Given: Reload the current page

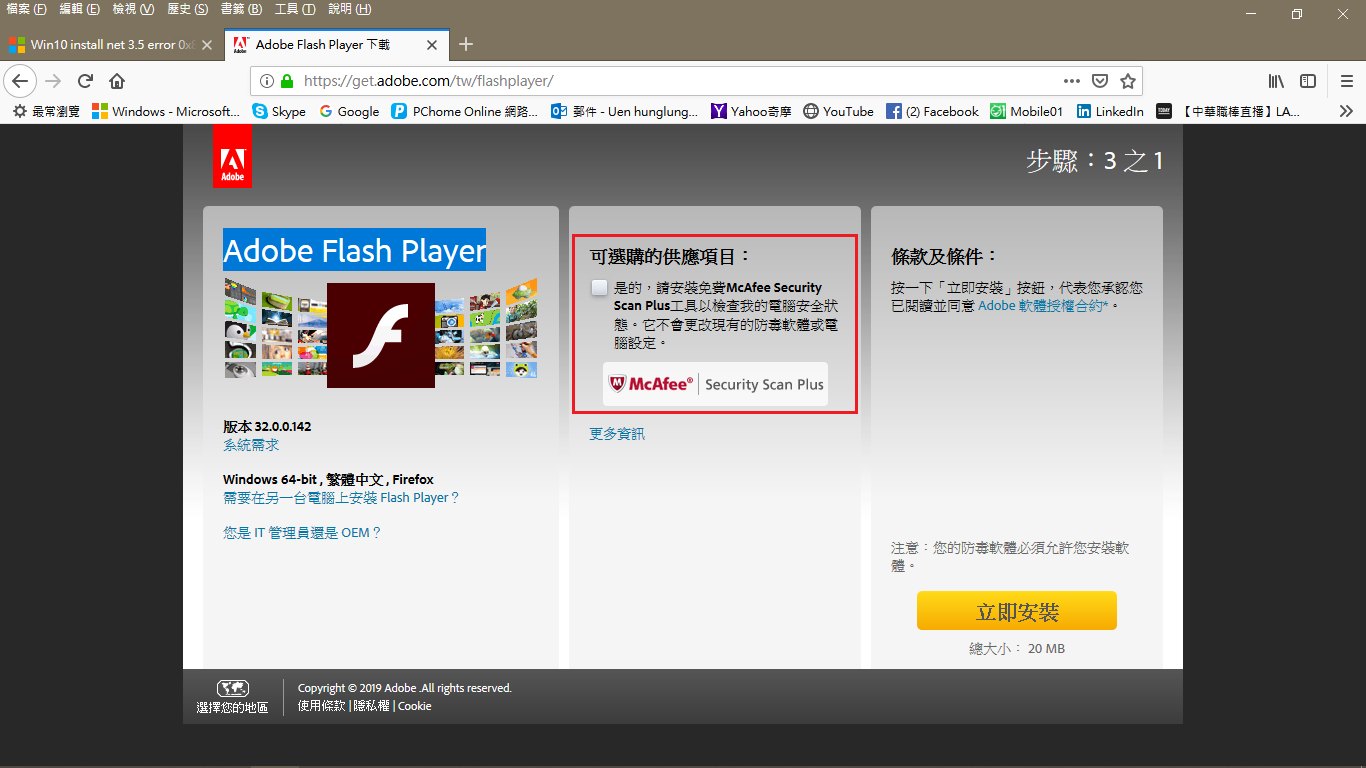Looking at the screenshot, I should (x=85, y=81).
